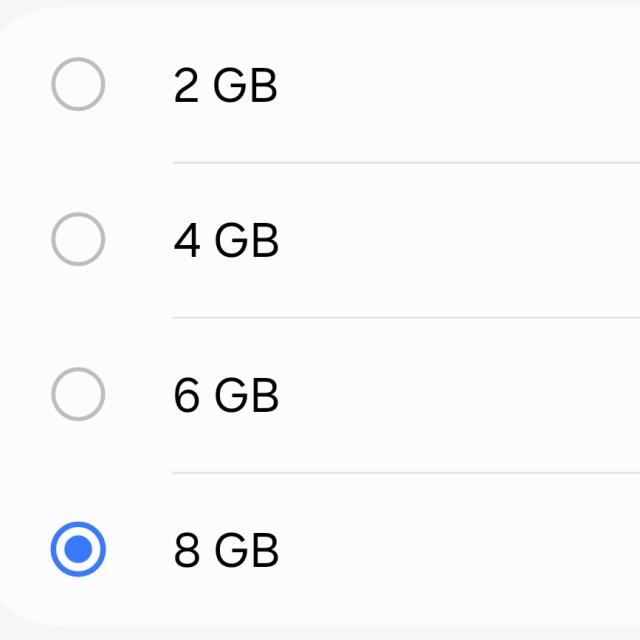This screenshot has width=640, height=640.
Task: Switch the size to 6 GB
Action: [x=78, y=395]
